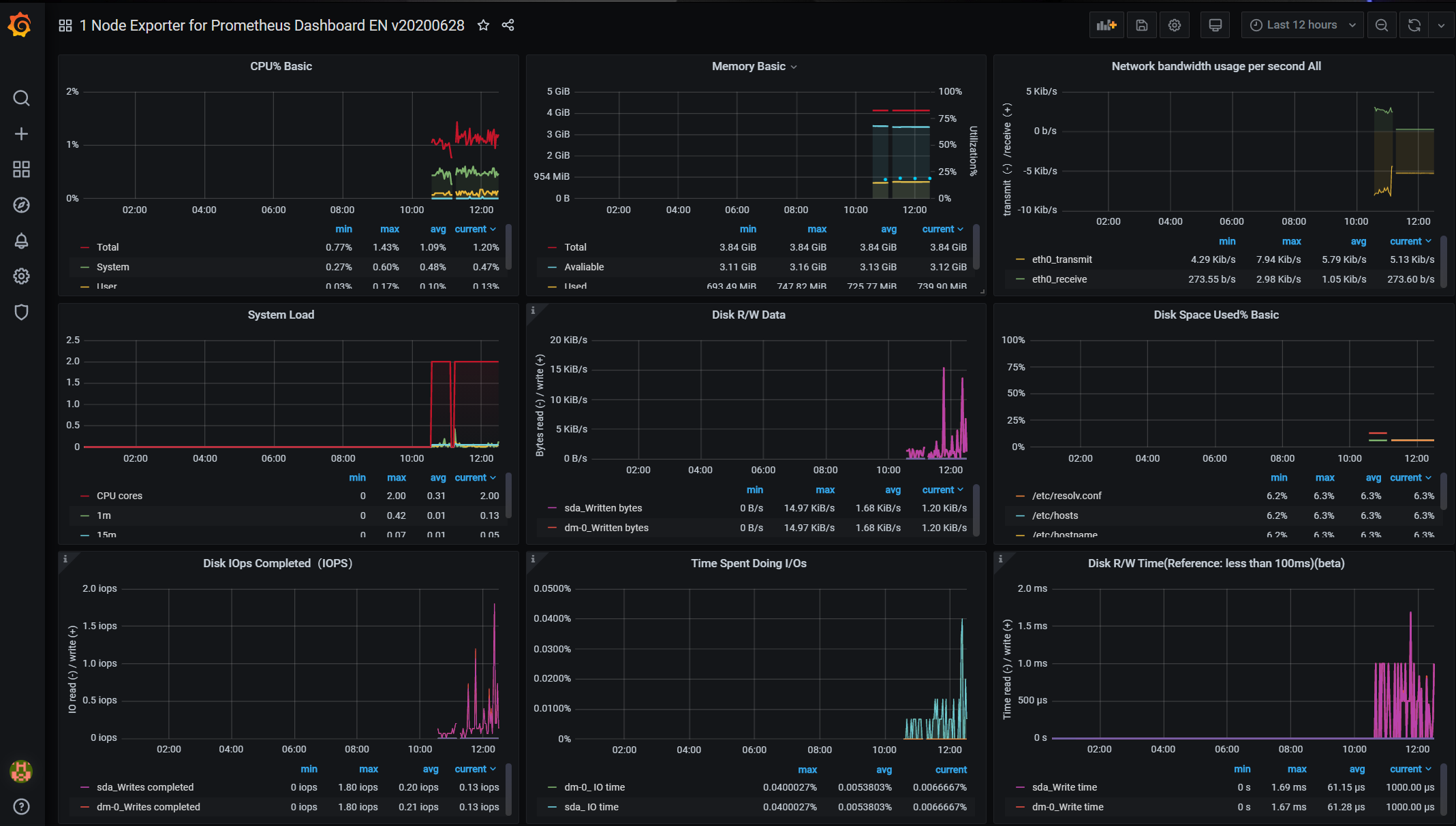The width and height of the screenshot is (1456, 826).
Task: Click the Create plus icon in sidebar
Action: pyautogui.click(x=21, y=133)
